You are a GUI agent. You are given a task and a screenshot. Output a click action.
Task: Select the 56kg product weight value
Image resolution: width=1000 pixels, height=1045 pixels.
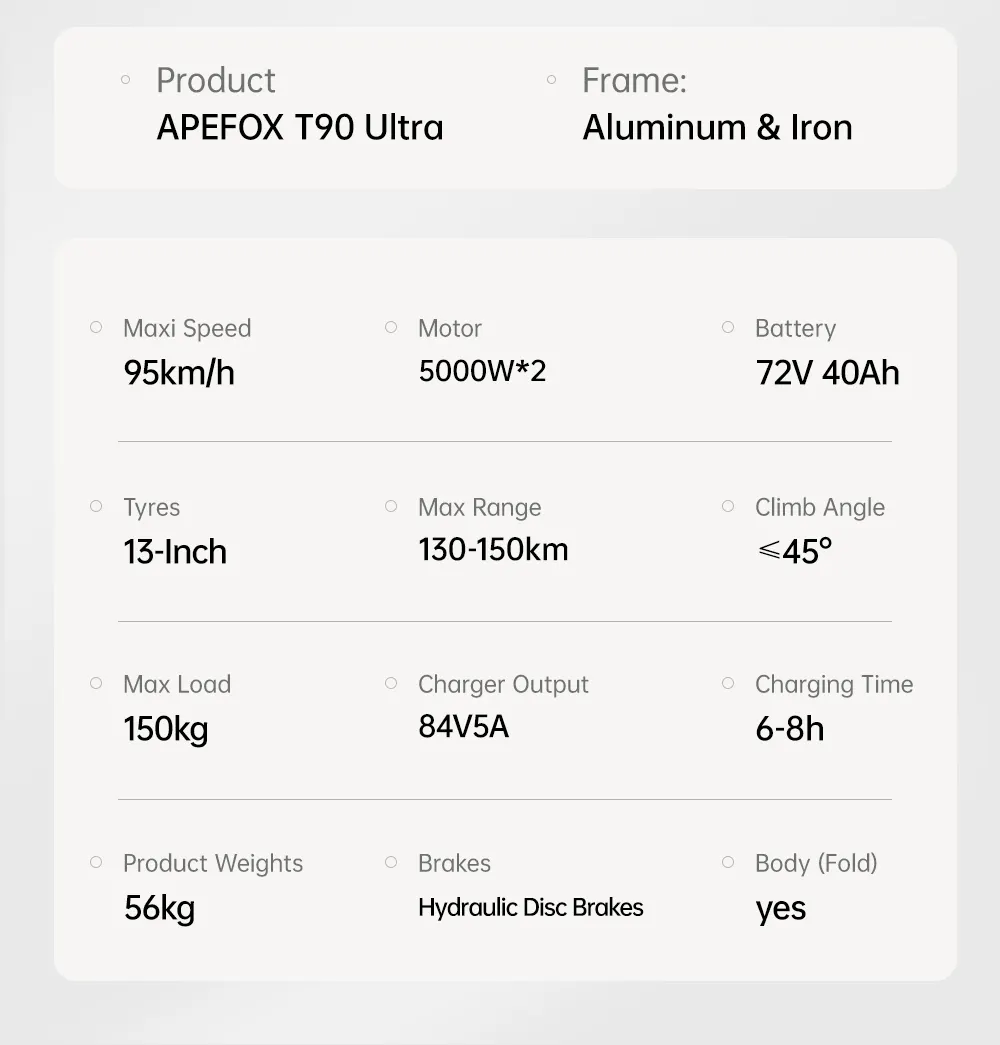pyautogui.click(x=159, y=908)
